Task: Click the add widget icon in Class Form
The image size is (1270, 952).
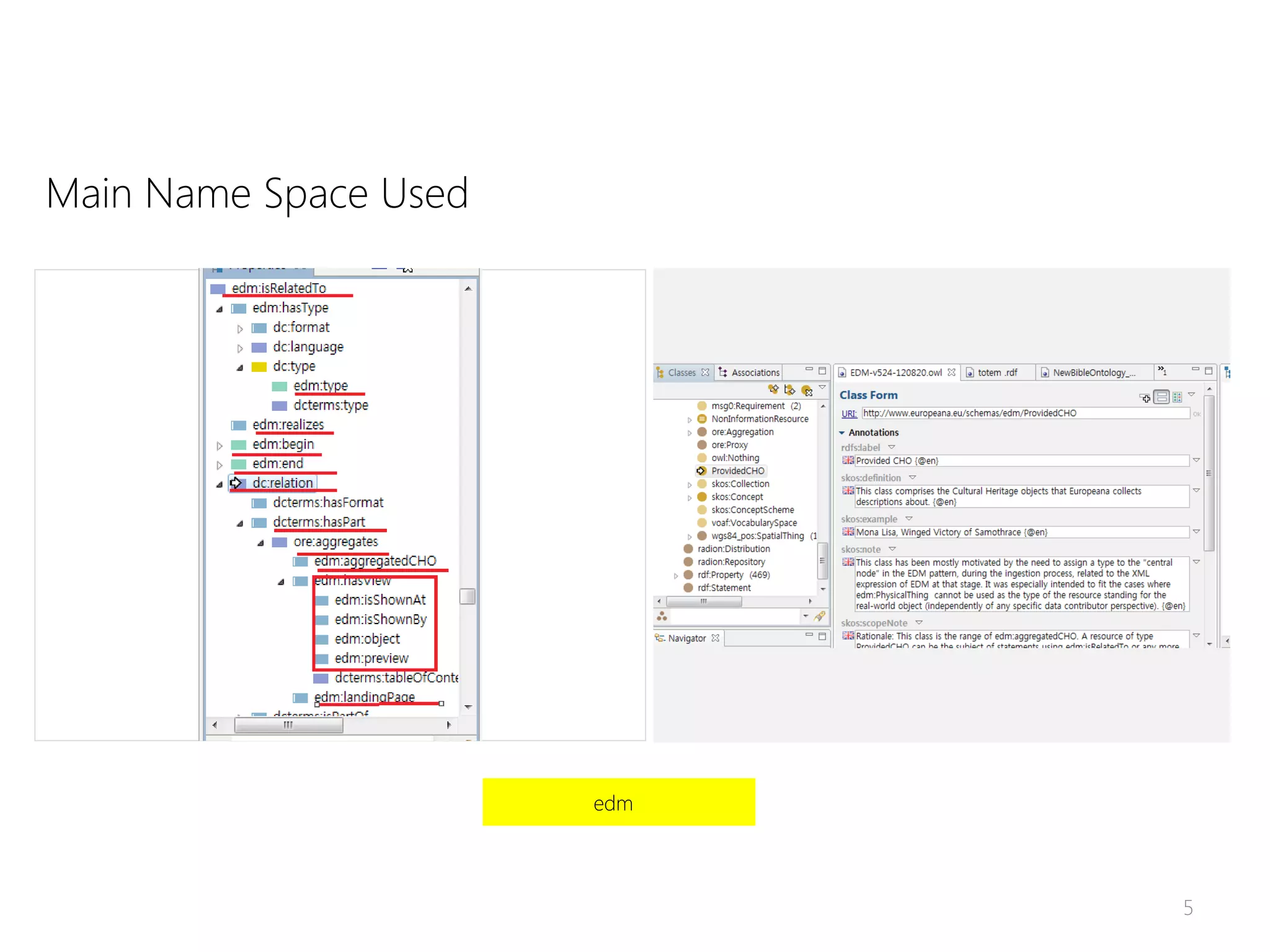Action: (1145, 397)
